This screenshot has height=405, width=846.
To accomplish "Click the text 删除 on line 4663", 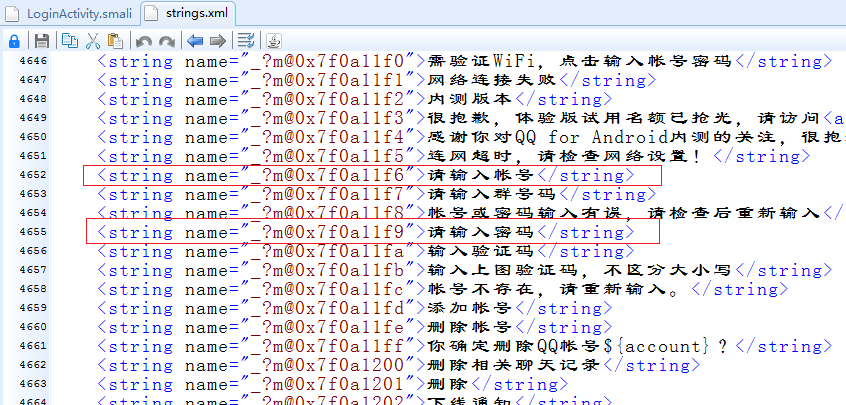I will click(x=449, y=384).
